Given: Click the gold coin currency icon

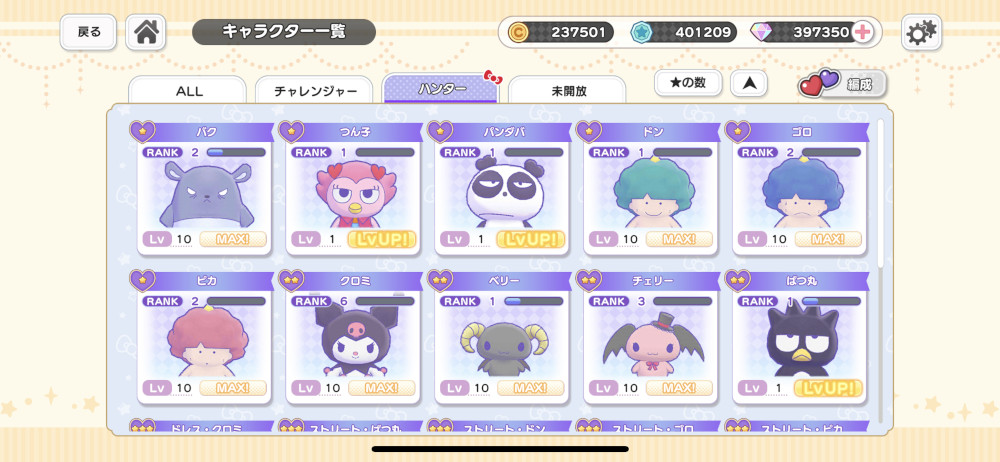Looking at the screenshot, I should coord(518,32).
